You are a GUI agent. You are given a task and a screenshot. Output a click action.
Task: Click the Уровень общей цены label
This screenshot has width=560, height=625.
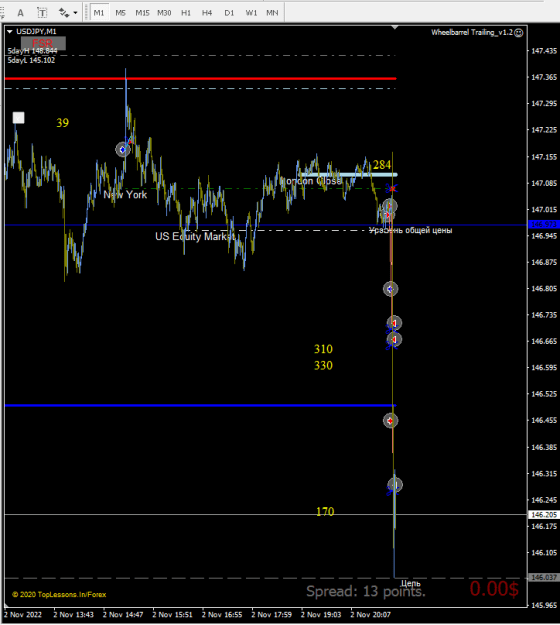point(411,230)
